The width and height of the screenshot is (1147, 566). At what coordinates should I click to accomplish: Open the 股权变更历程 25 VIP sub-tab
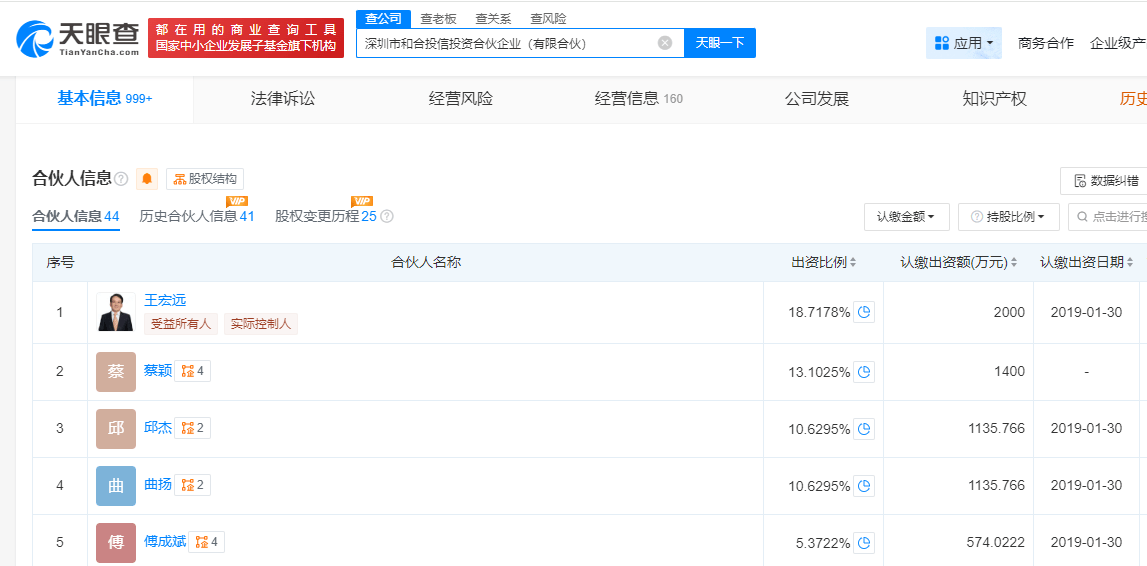point(326,216)
